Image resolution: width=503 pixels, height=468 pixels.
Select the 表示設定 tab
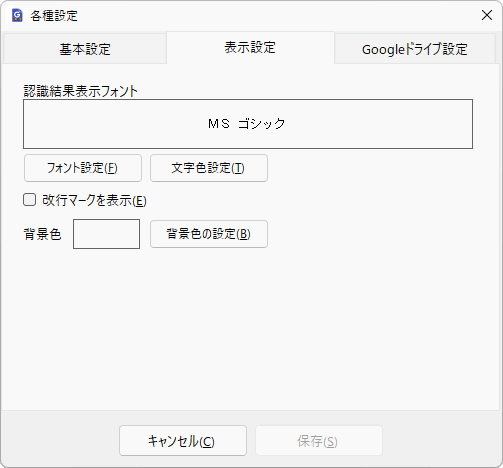[x=250, y=47]
